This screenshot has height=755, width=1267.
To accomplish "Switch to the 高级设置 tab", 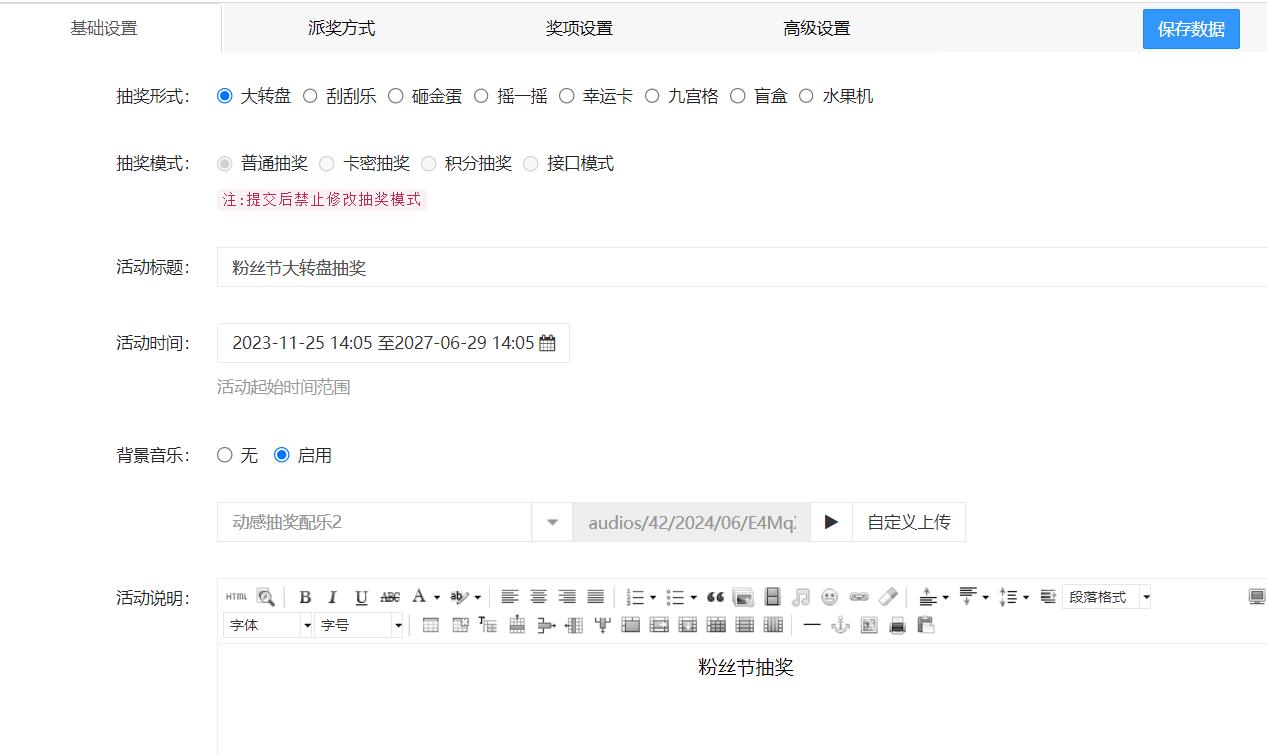I will tap(817, 28).
